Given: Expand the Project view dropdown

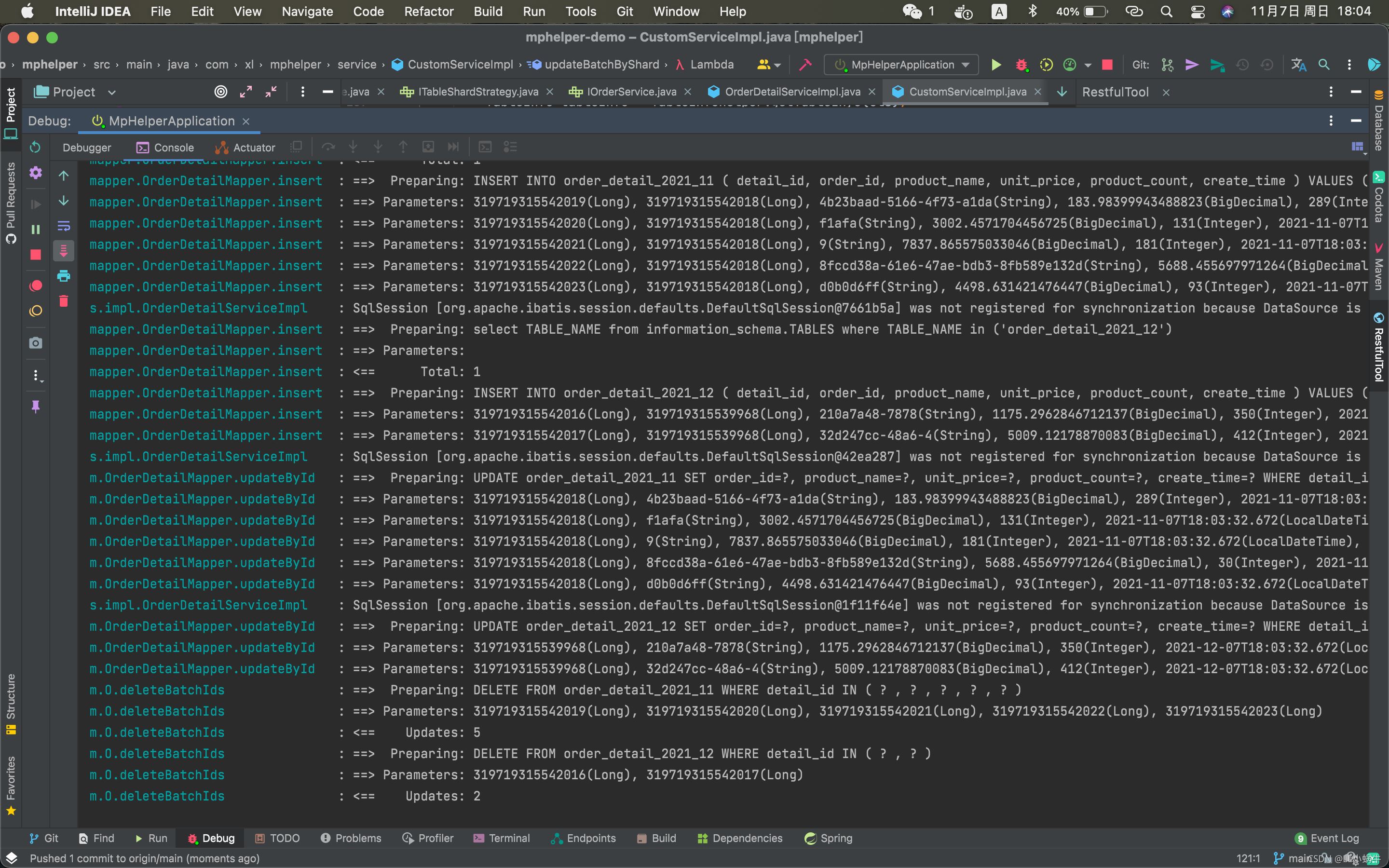Looking at the screenshot, I should tap(112, 93).
